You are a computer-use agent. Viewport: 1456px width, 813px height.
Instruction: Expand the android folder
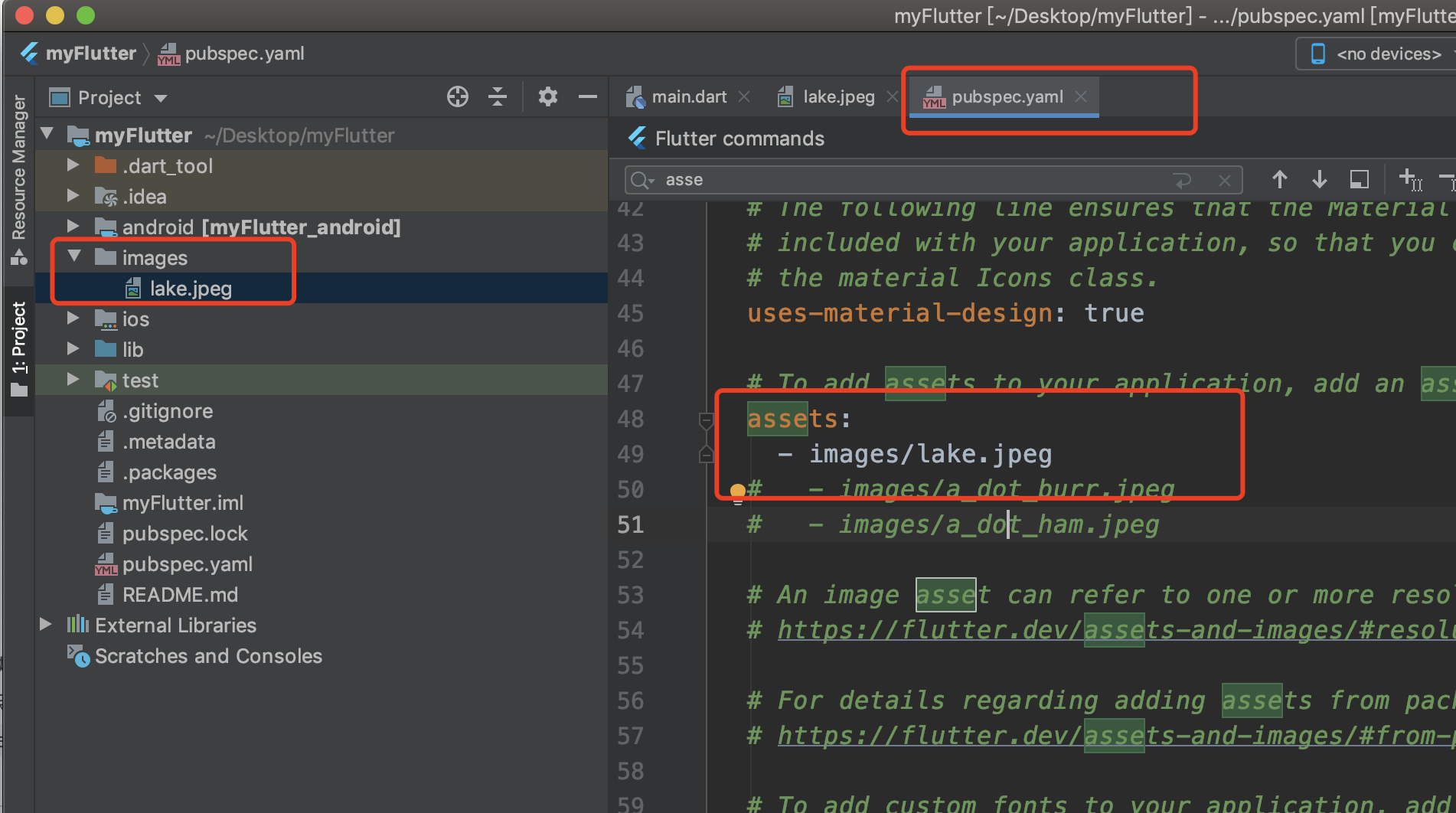point(73,226)
